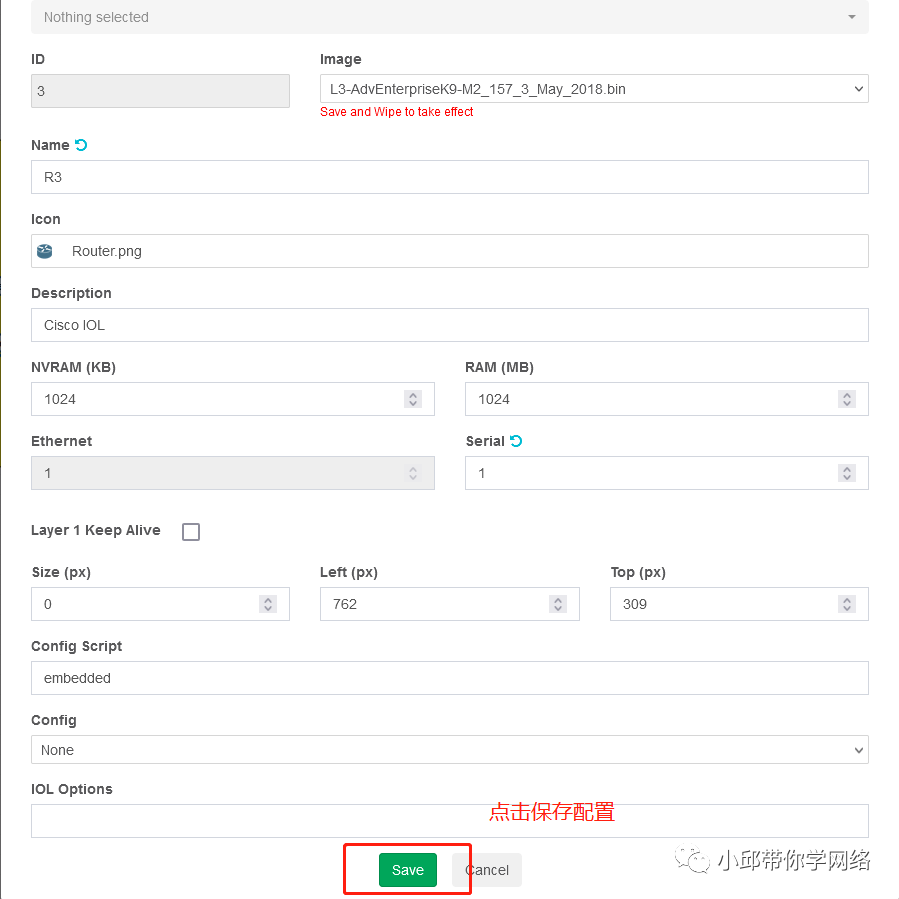Select the Config Script field showing embedded
Screen dimensions: 899x899
tap(450, 678)
